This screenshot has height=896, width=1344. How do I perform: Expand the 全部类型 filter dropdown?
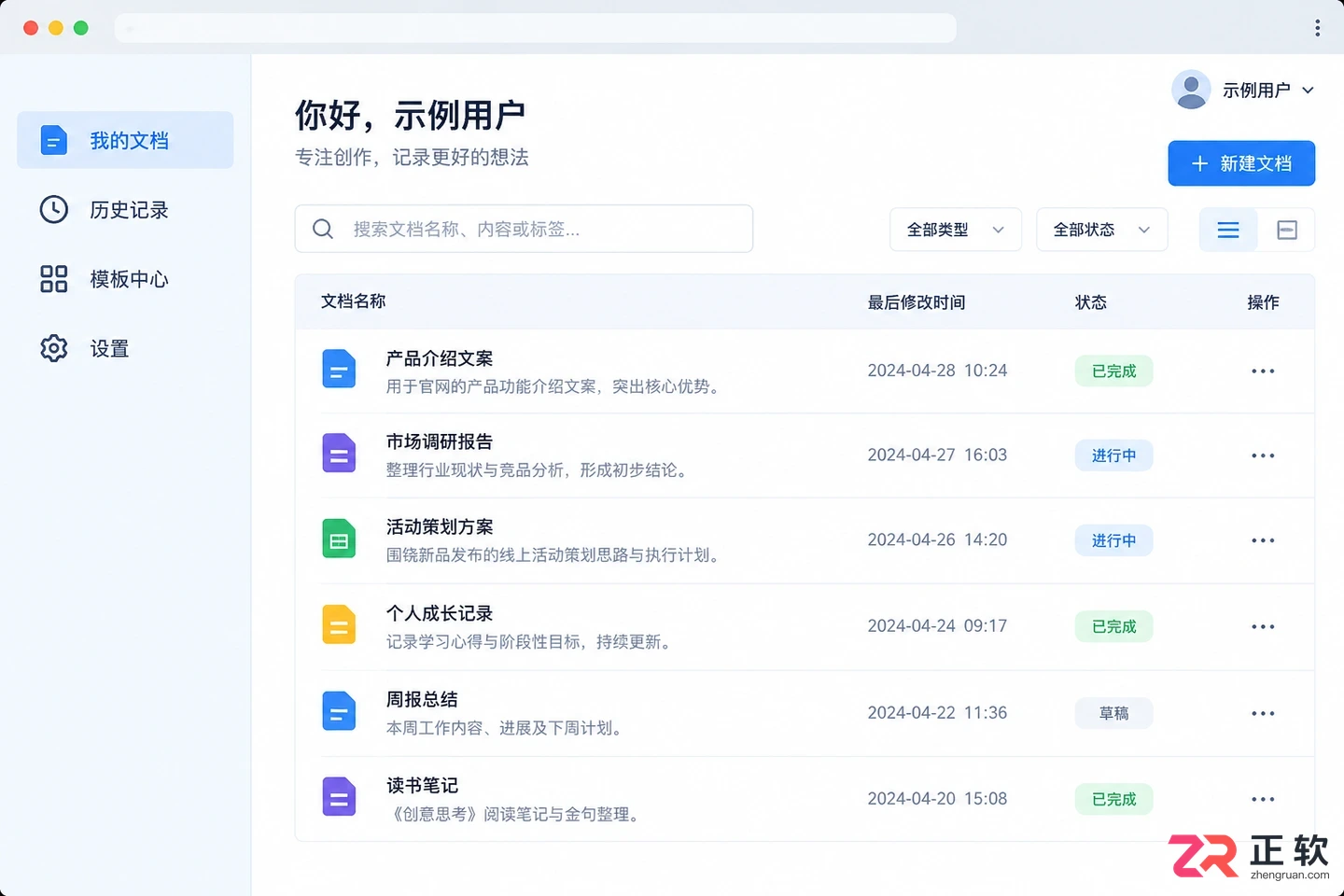tap(956, 230)
